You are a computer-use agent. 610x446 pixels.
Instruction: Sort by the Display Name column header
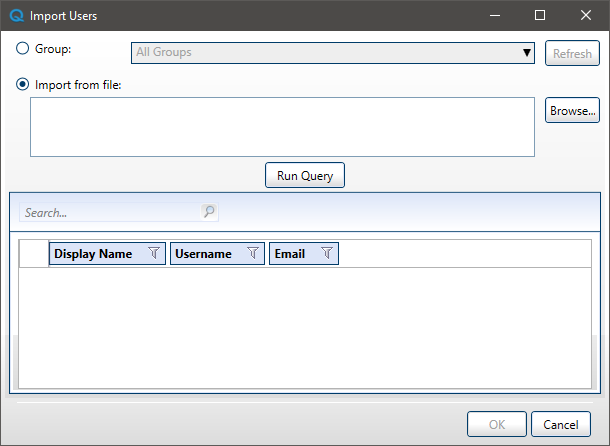tap(94, 254)
